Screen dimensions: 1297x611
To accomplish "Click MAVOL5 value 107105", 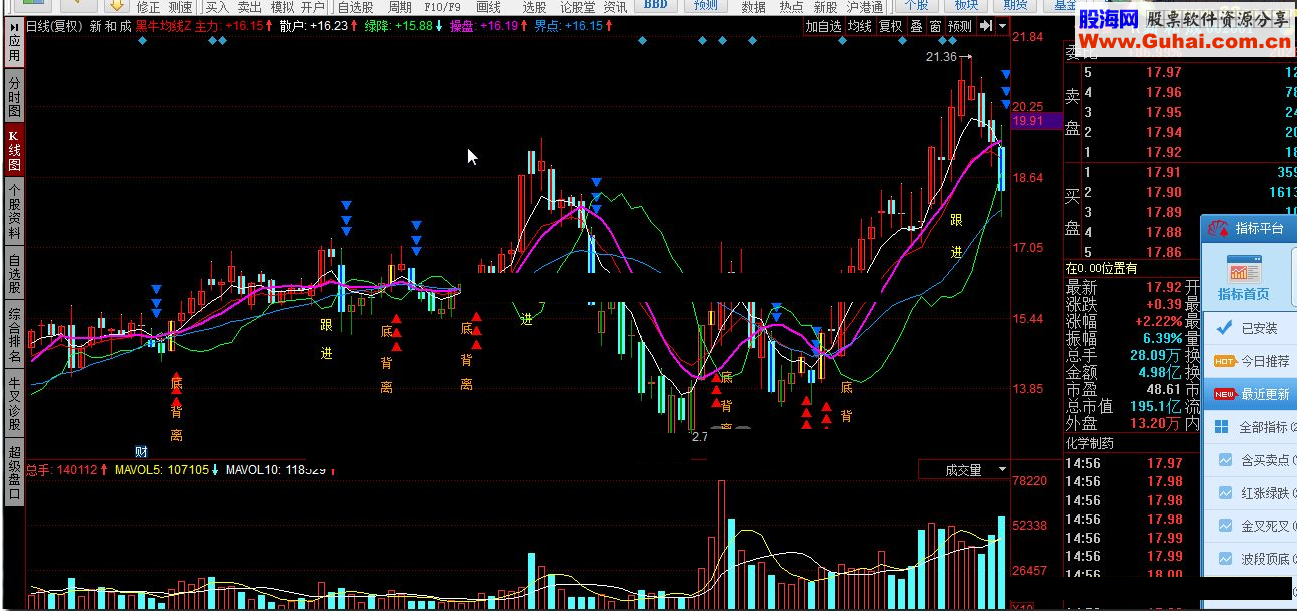I will click(x=188, y=469).
